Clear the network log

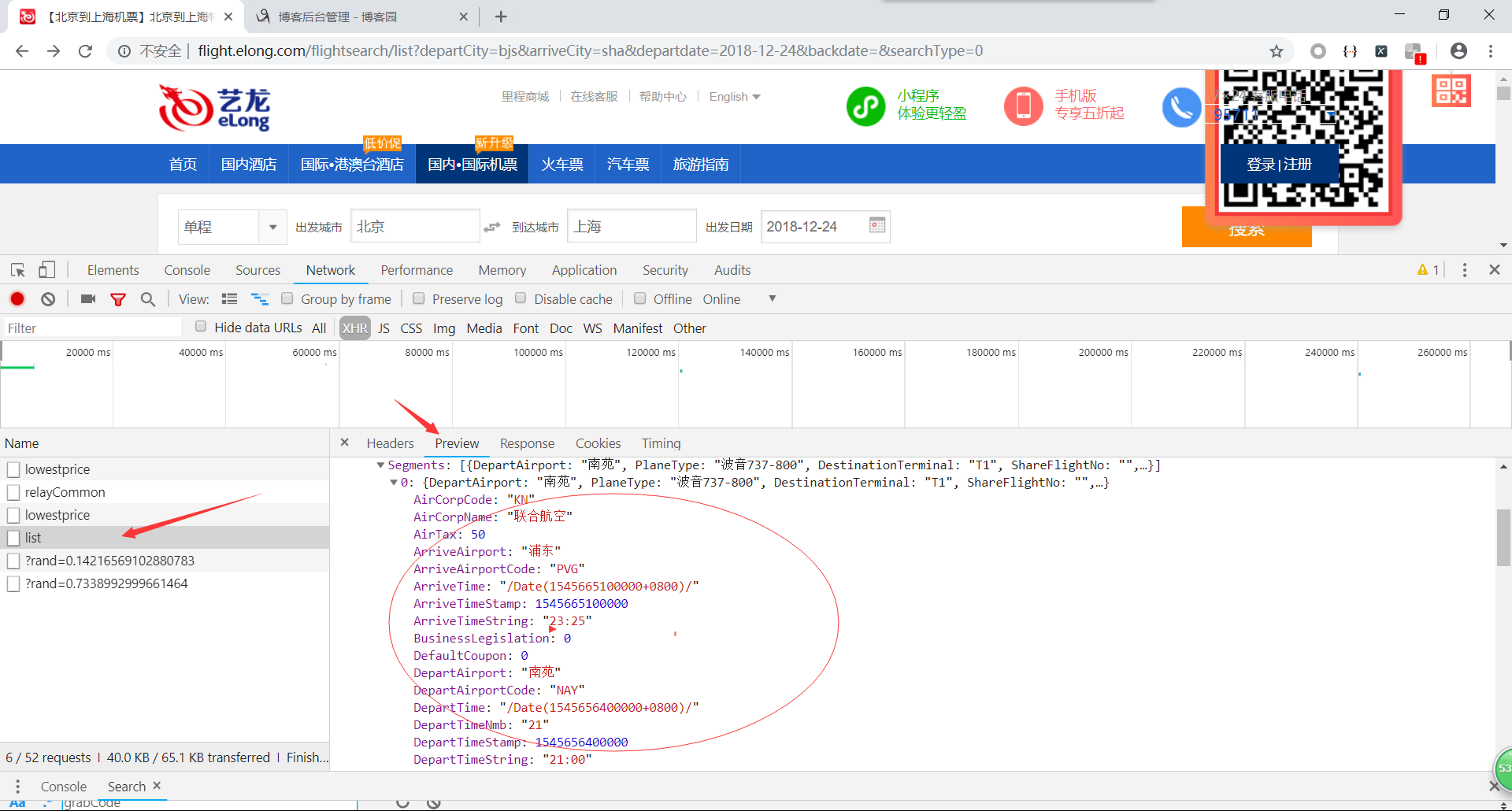click(48, 299)
